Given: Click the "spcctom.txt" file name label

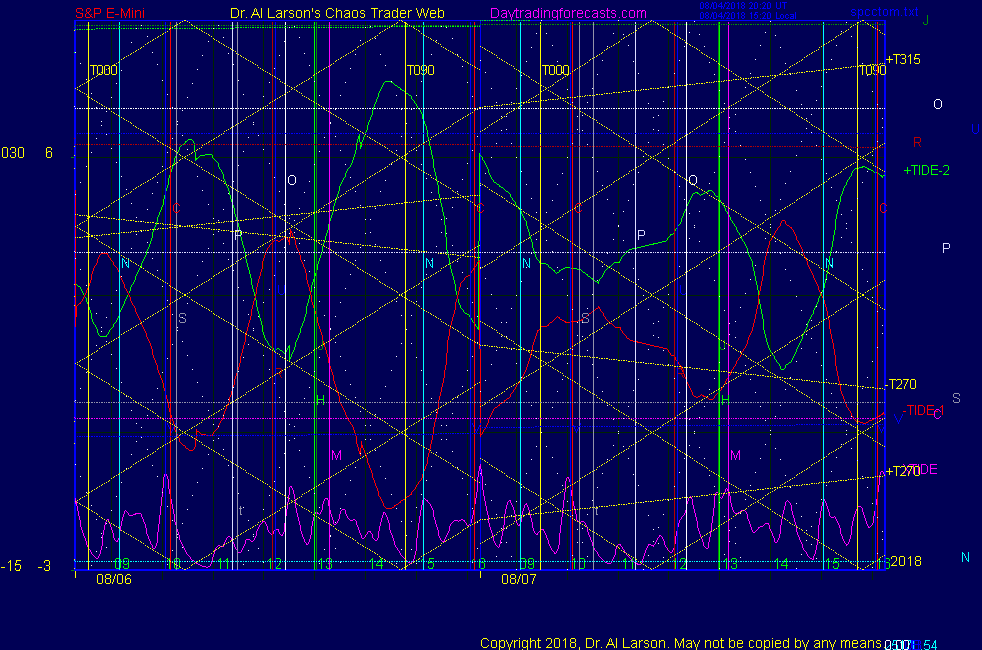Looking at the screenshot, I should pos(884,12).
